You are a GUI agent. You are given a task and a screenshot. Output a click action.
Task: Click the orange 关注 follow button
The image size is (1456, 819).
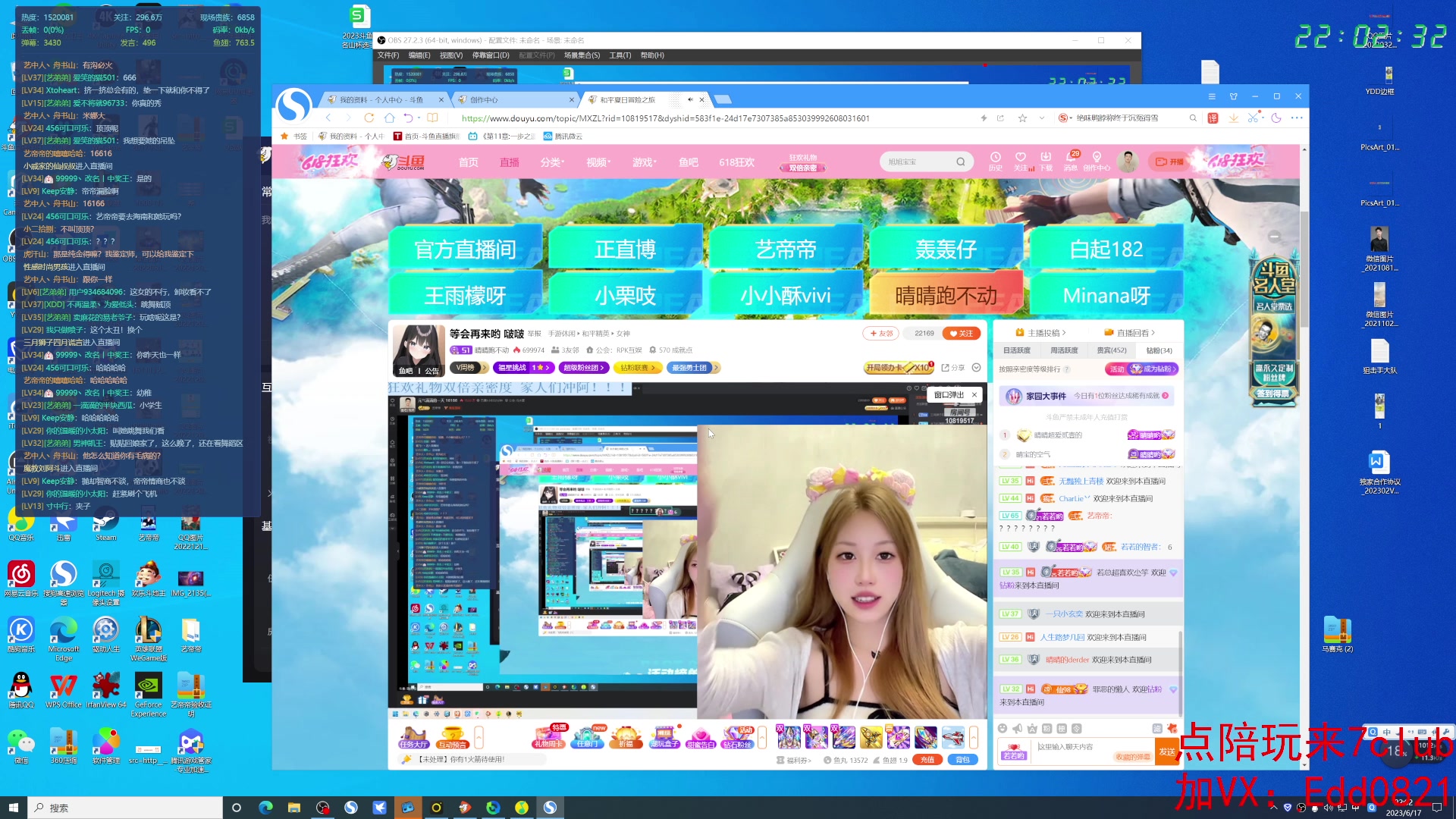(x=961, y=333)
